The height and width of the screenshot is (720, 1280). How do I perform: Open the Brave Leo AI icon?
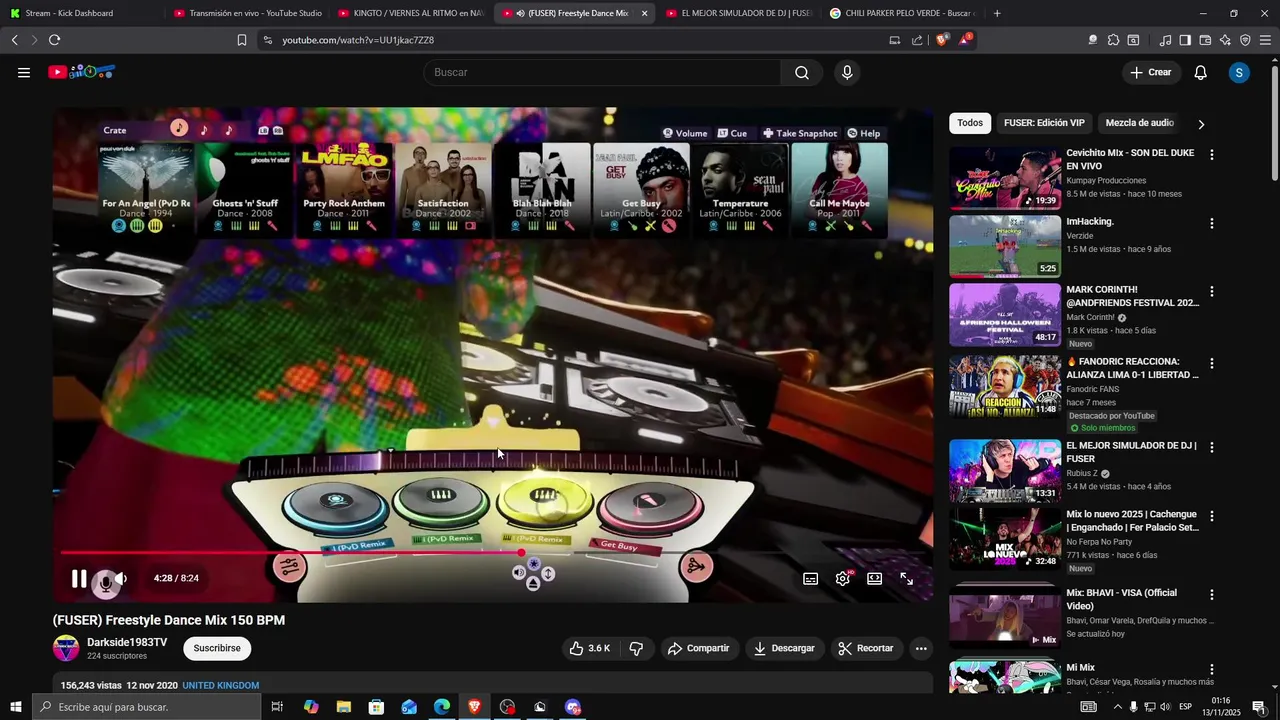1225,40
